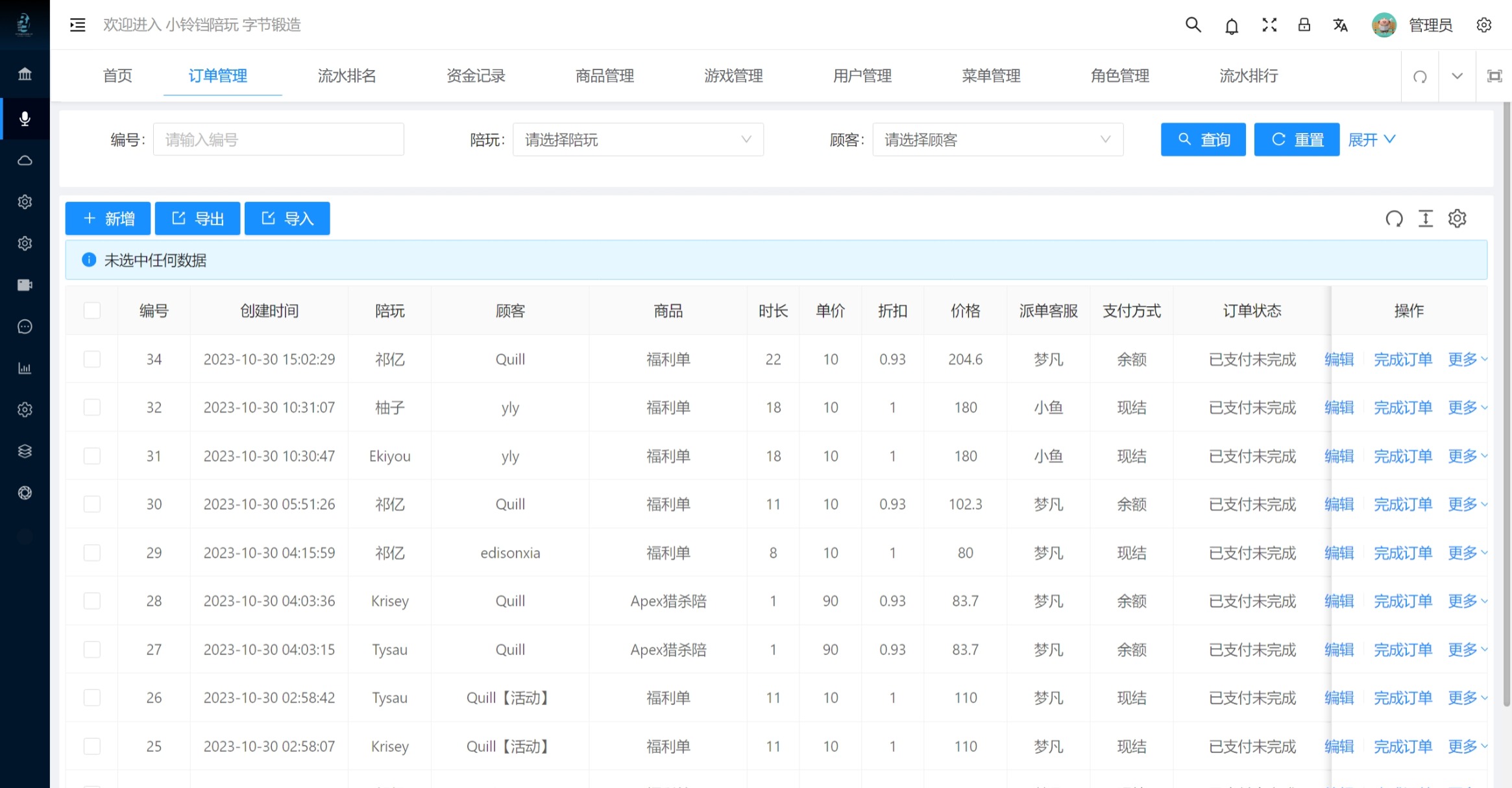The image size is (1512, 788).
Task: Click the 导出 export button
Action: (x=197, y=219)
